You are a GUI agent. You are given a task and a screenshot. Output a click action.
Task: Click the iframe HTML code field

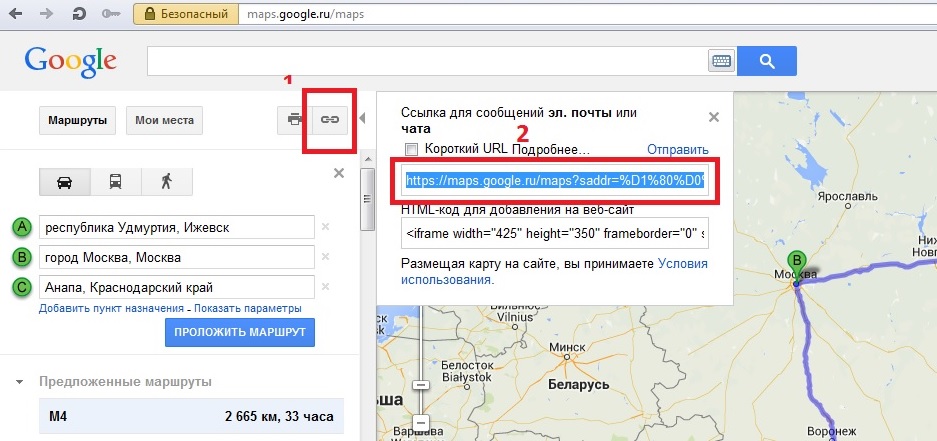tap(555, 233)
